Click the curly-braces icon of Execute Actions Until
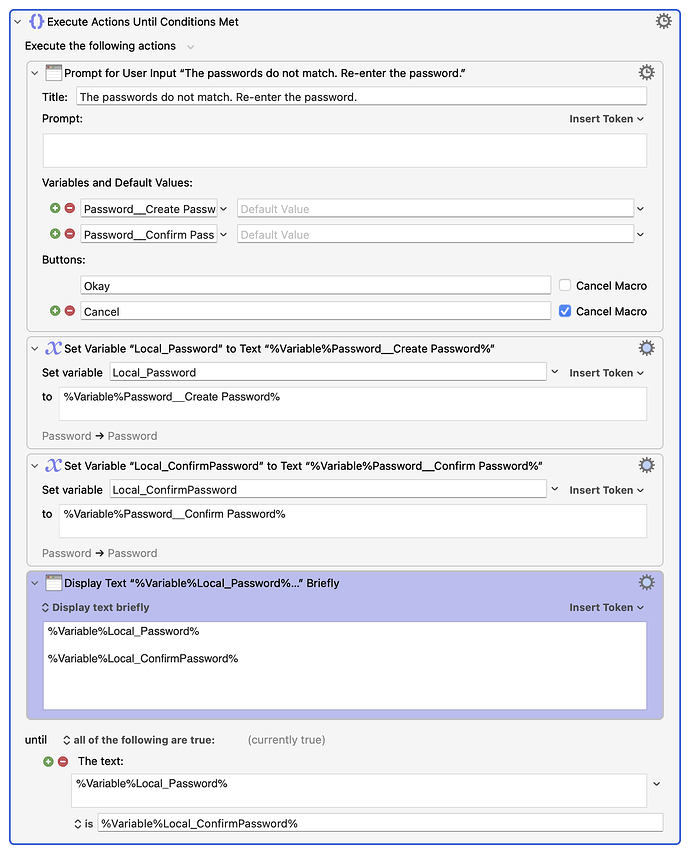The height and width of the screenshot is (854, 690). (x=36, y=22)
